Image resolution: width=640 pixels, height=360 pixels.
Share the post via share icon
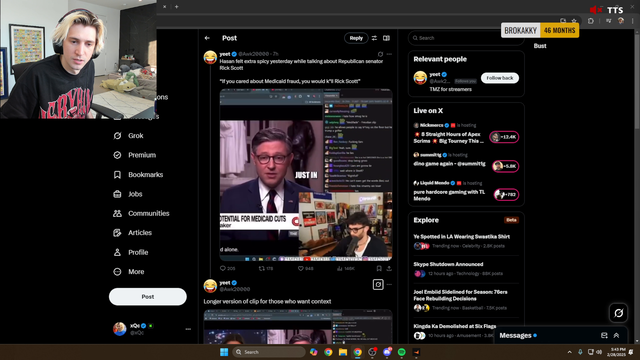(x=389, y=268)
